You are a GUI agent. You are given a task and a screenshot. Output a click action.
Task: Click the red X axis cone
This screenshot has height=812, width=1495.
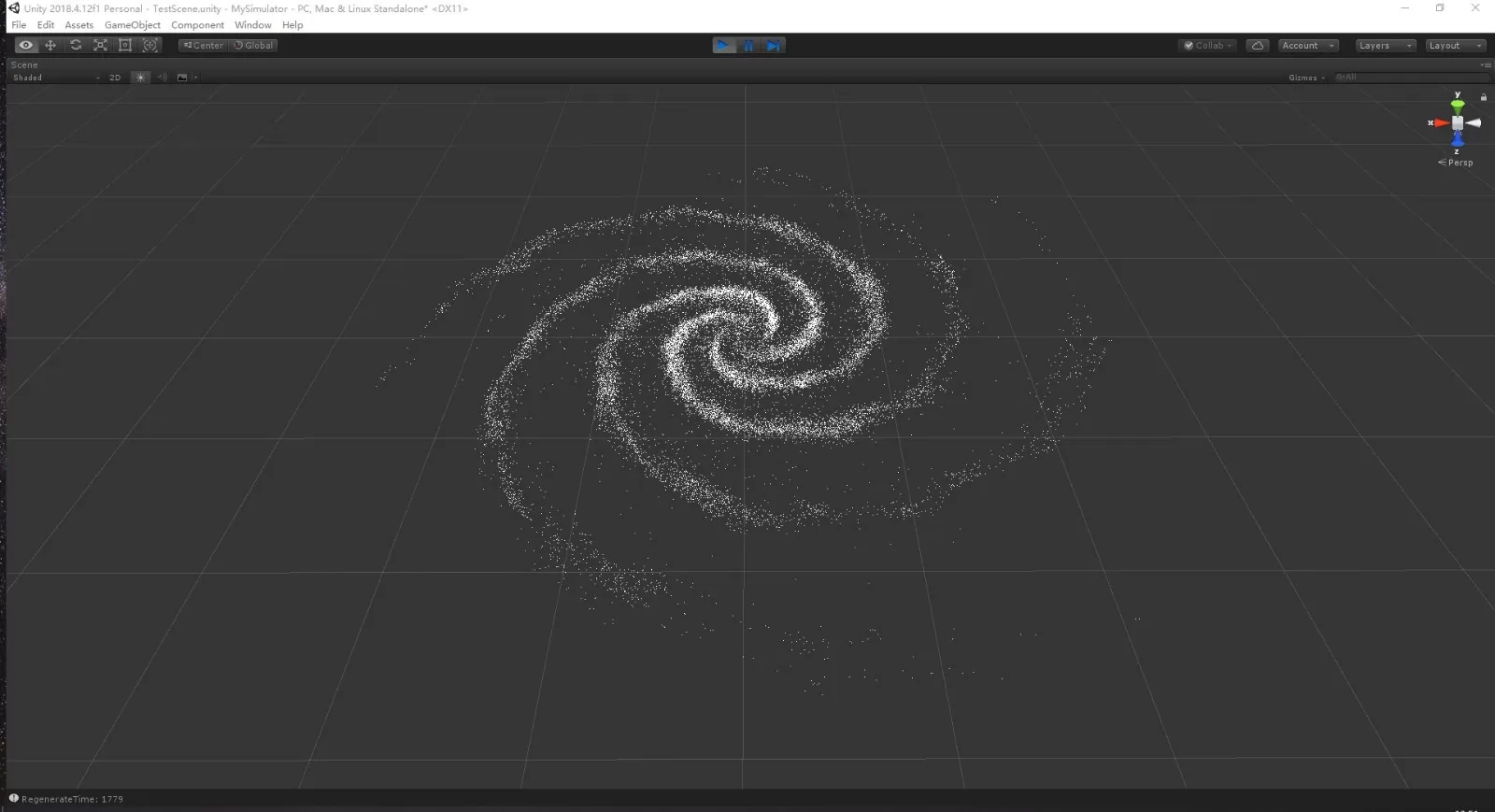coord(1442,122)
